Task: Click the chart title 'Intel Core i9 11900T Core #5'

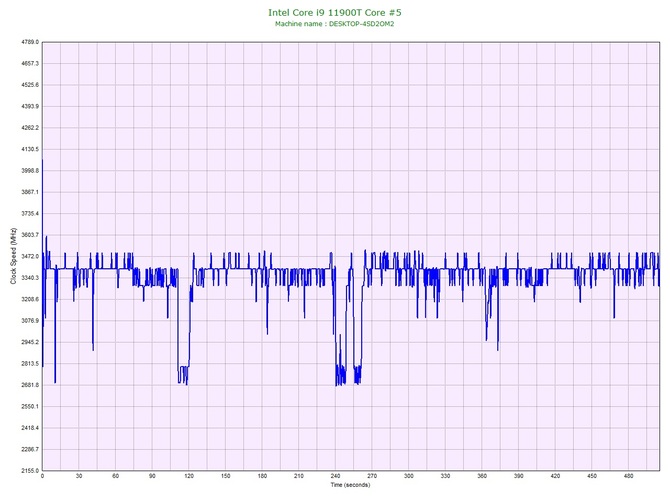Action: coord(335,12)
